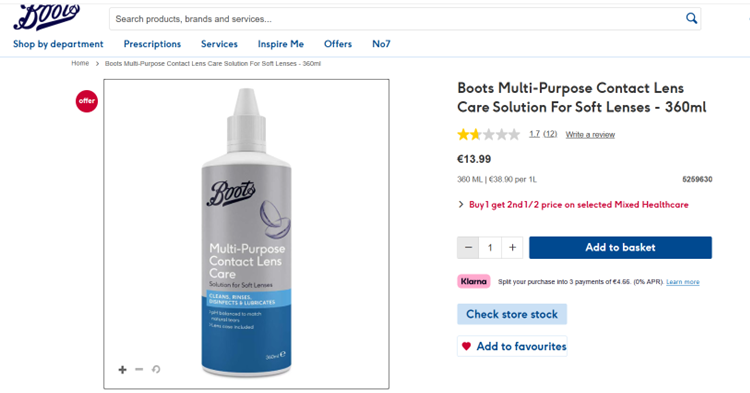Click the Klarna logo badge

[x=474, y=282]
